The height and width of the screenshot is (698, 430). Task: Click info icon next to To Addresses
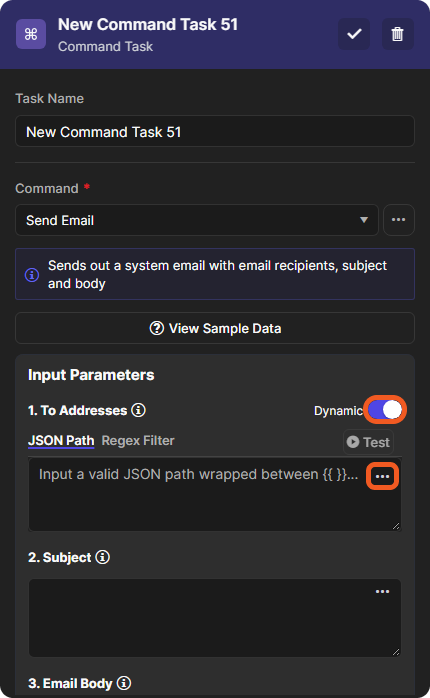138,410
